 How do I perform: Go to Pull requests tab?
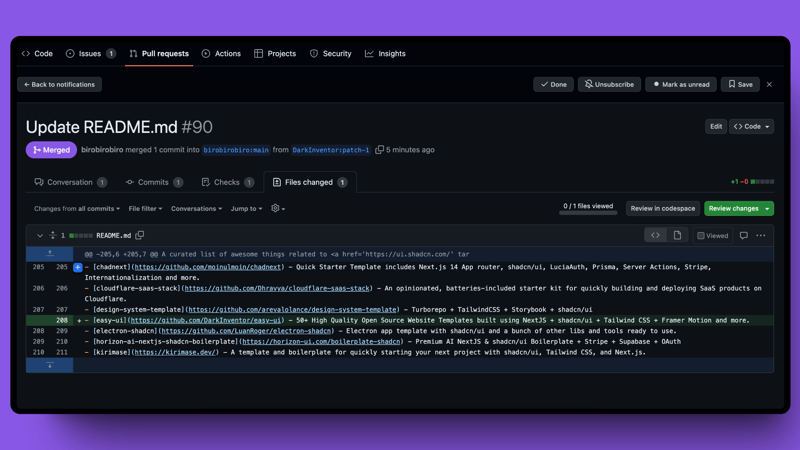click(x=159, y=54)
